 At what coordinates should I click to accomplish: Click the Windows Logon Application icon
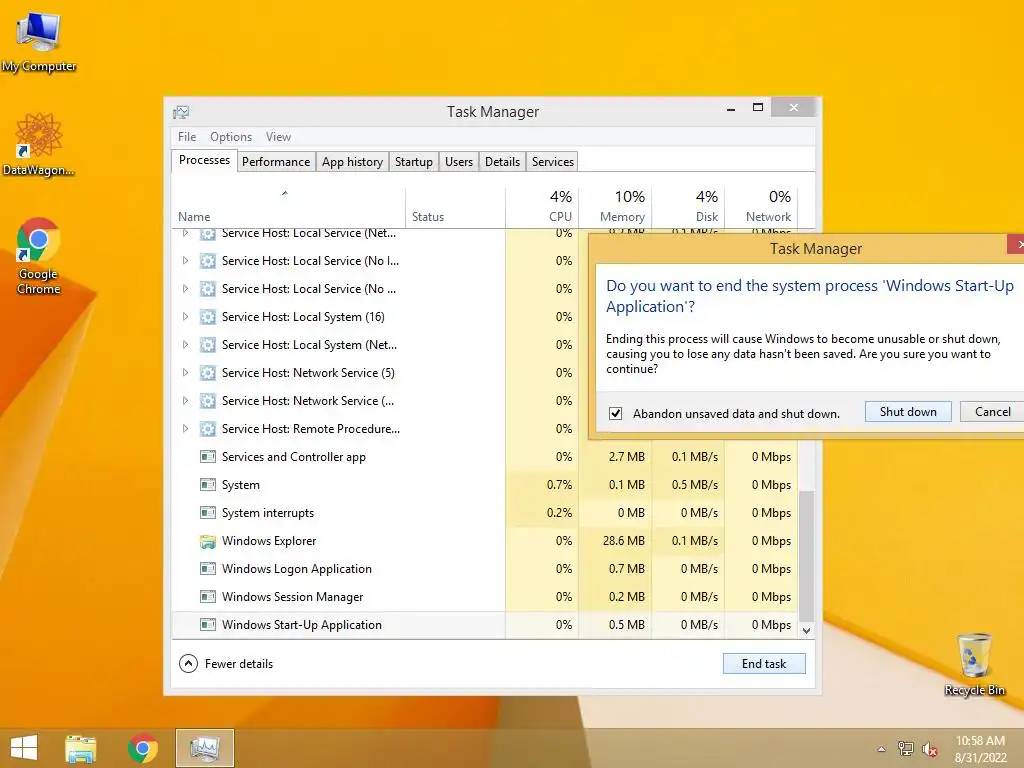coord(208,569)
